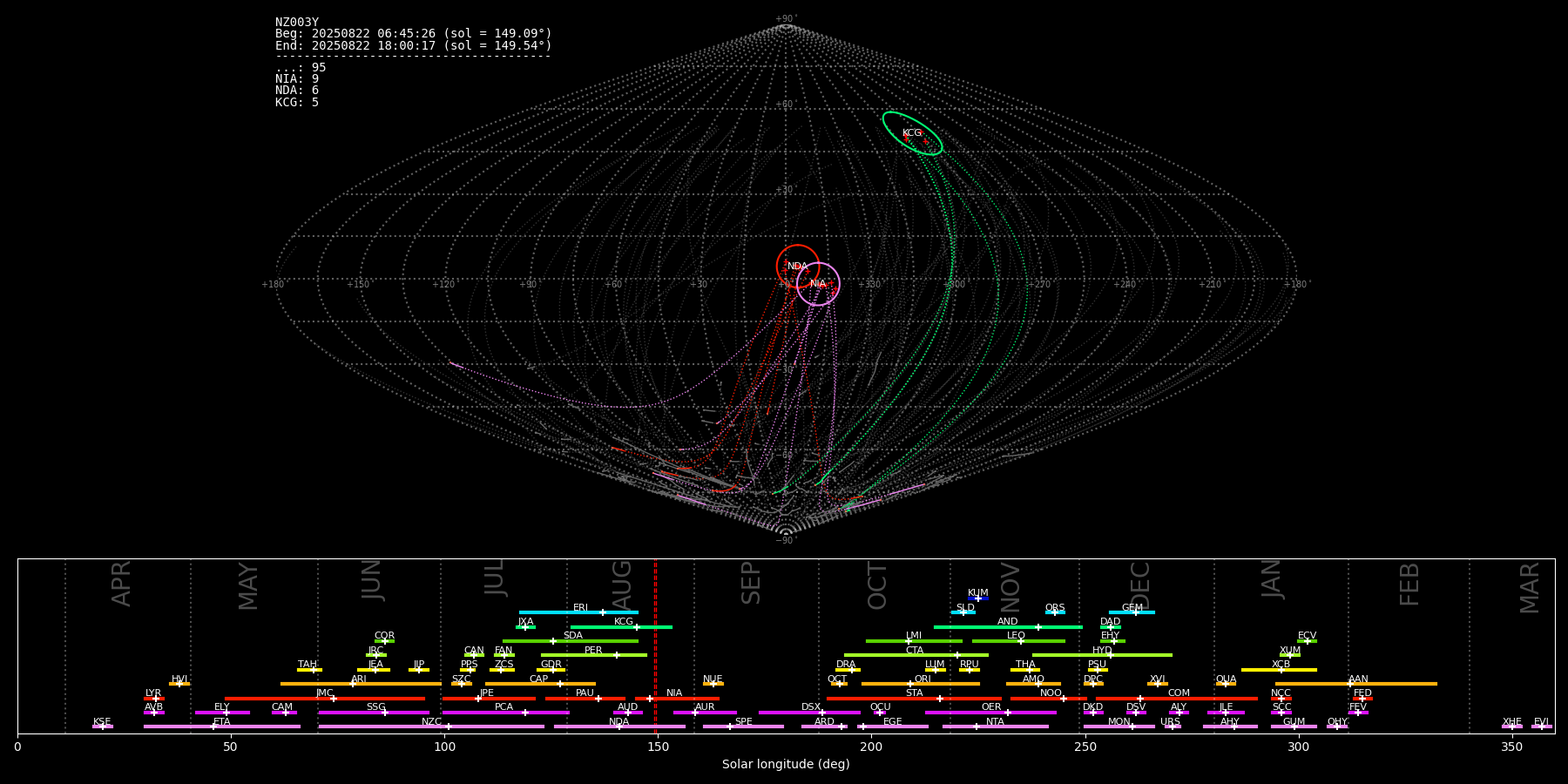
Task: Select the End: 20250822 18:00:17 line
Action: coord(414,45)
